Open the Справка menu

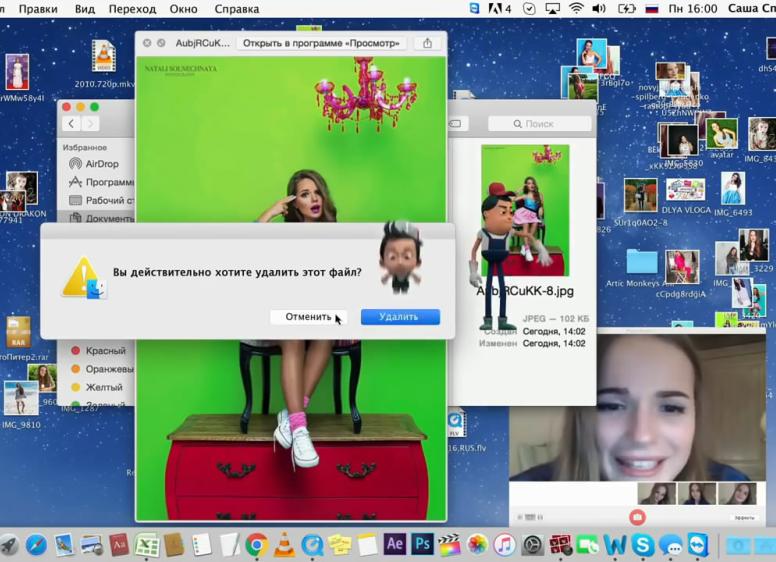coord(237,9)
